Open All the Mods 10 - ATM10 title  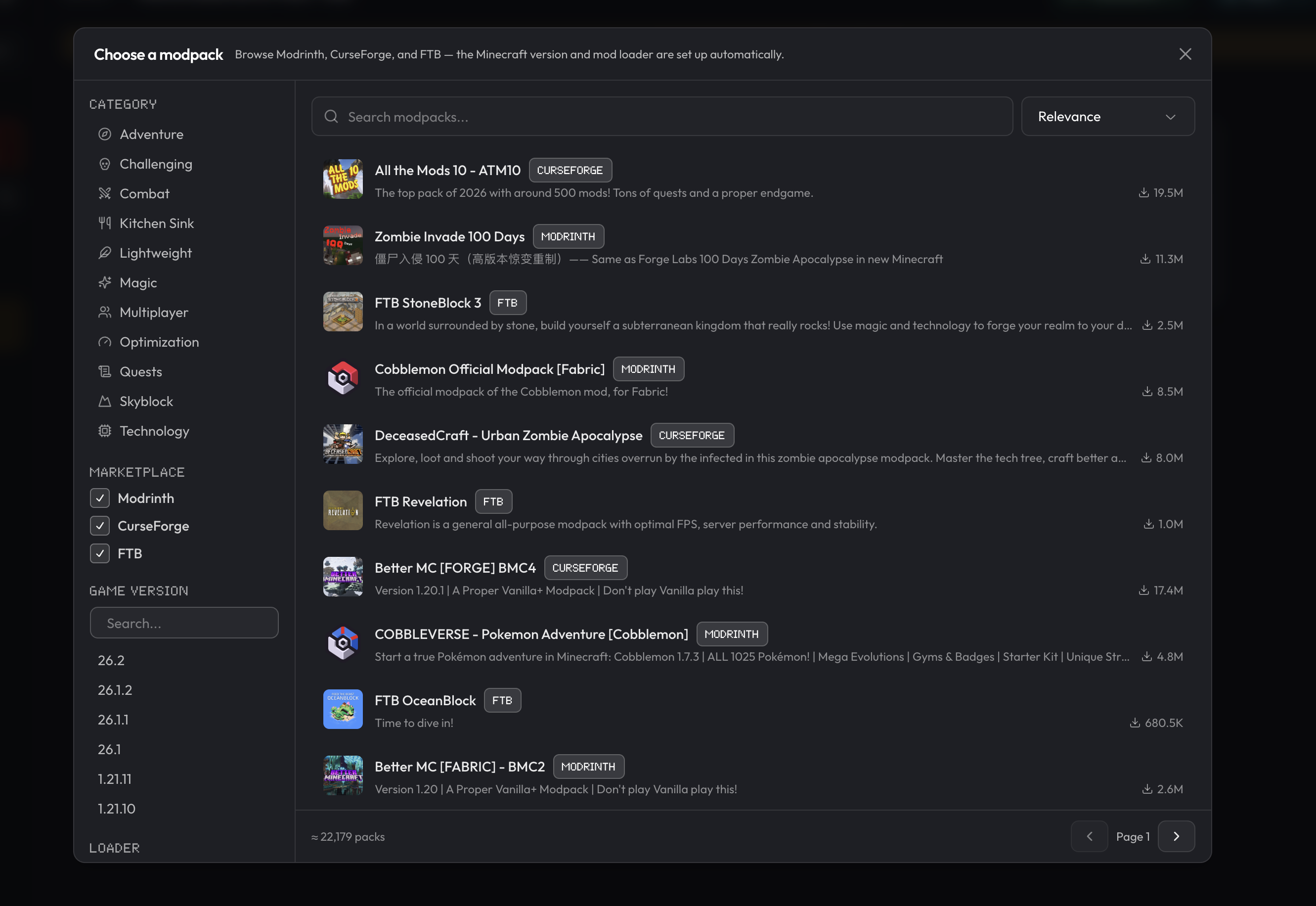point(447,170)
